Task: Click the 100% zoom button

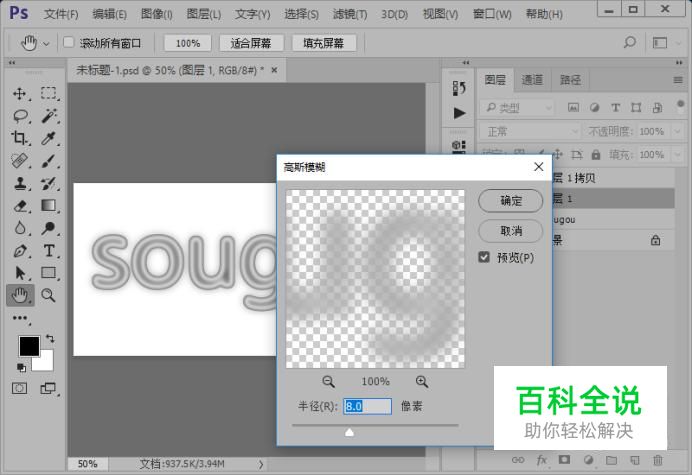Action: tap(188, 43)
